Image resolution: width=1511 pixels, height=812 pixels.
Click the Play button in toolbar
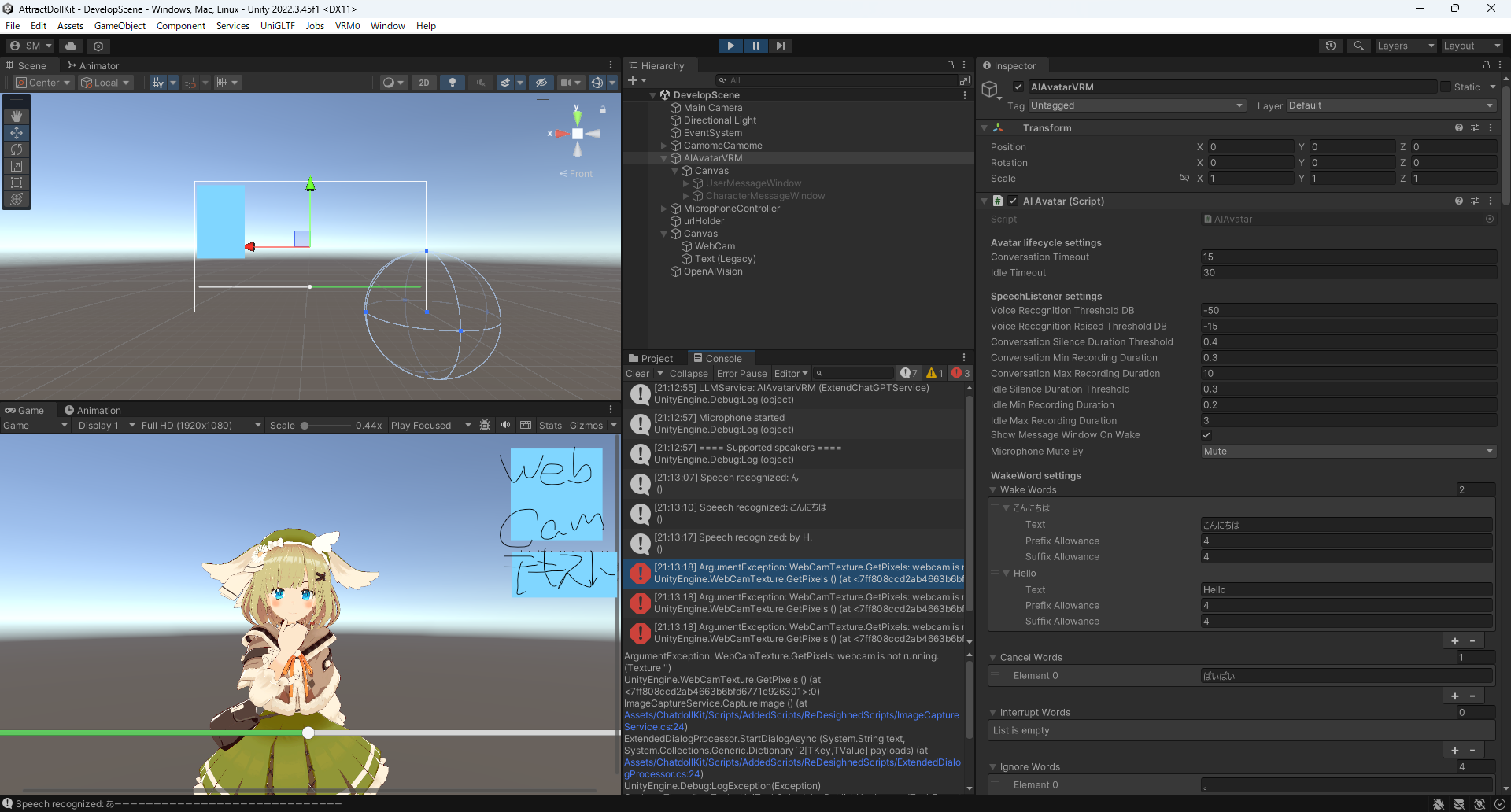point(730,46)
